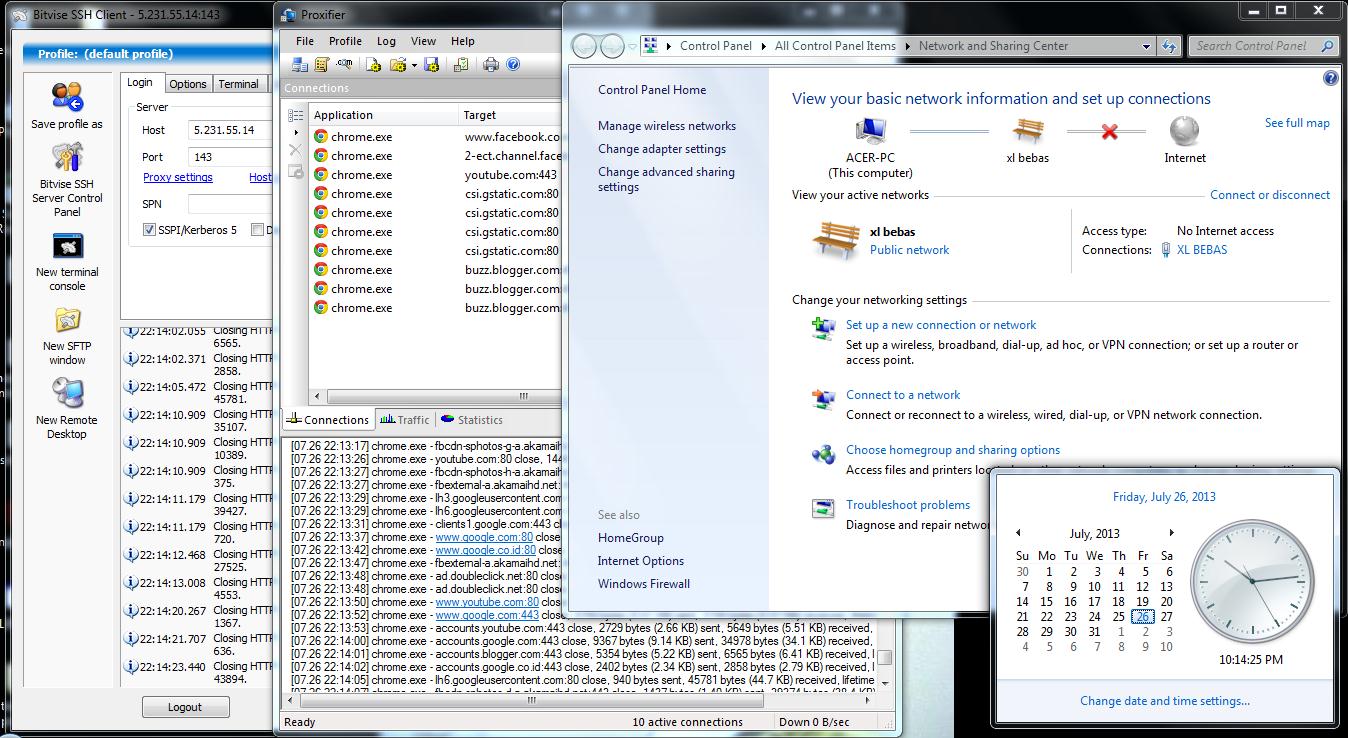The image size is (1348, 738).
Task: Click the large xl bebas active network icon
Action: 835,240
